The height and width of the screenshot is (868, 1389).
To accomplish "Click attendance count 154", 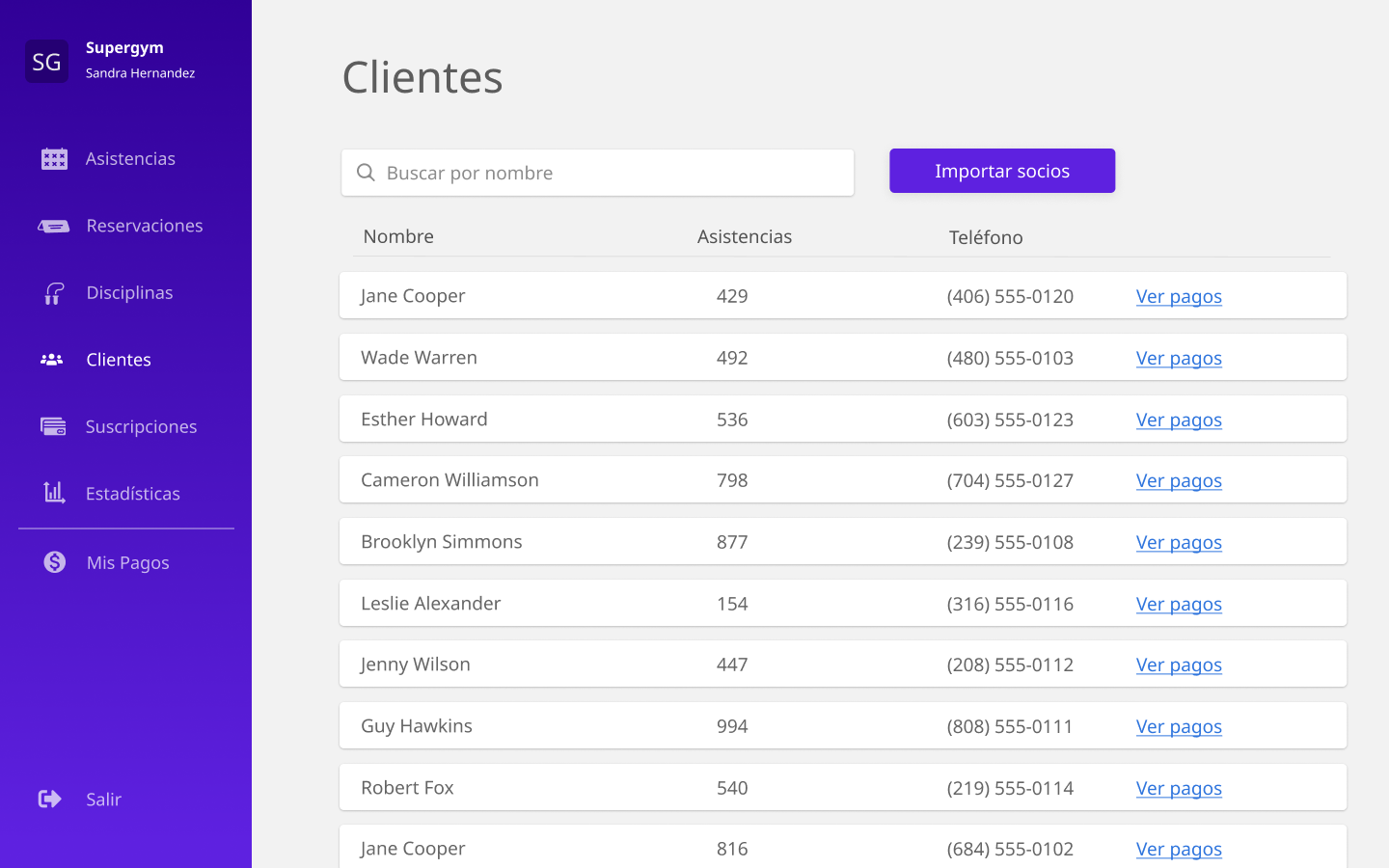I will [732, 604].
